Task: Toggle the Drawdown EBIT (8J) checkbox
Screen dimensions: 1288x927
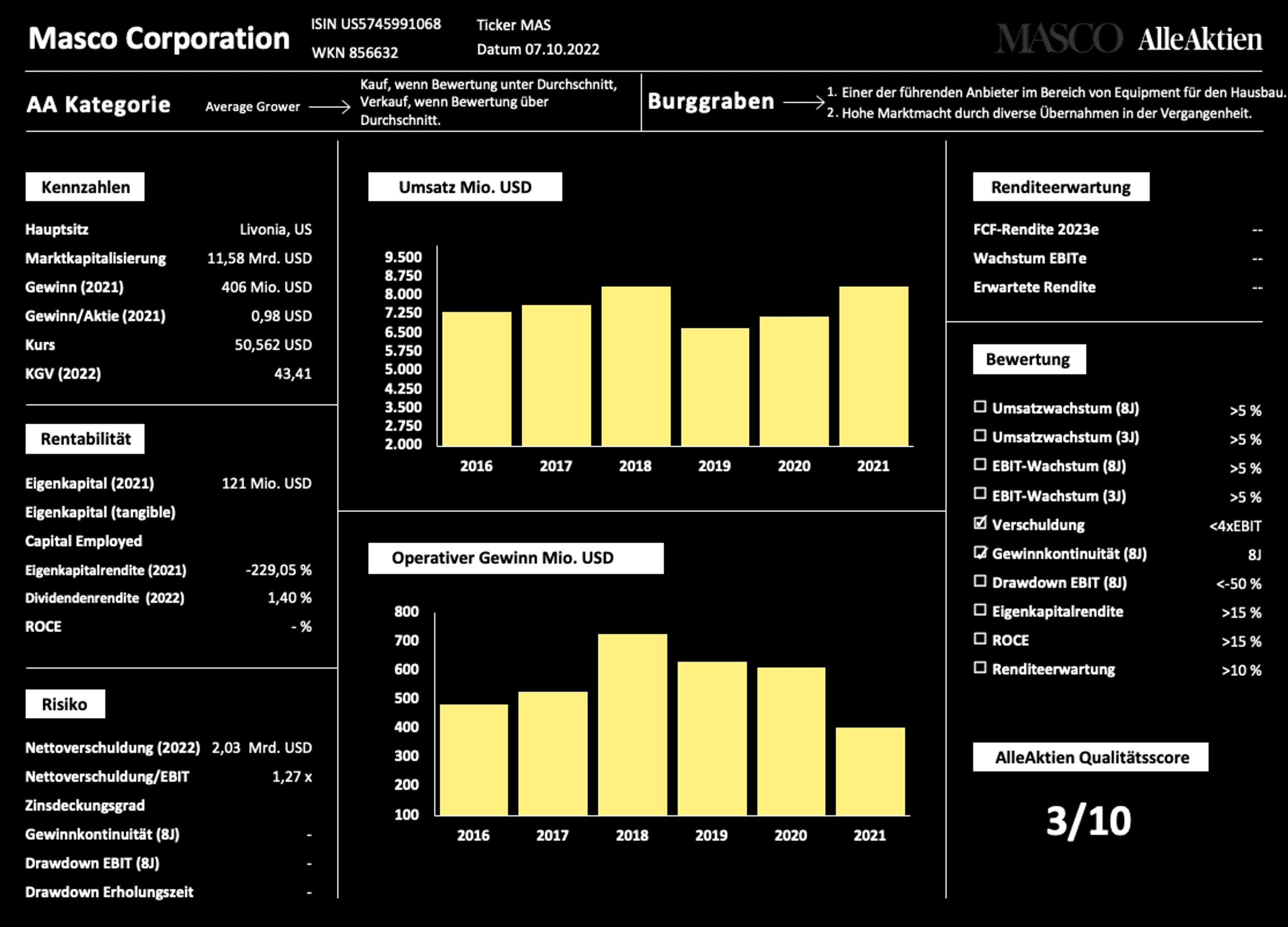Action: (980, 581)
